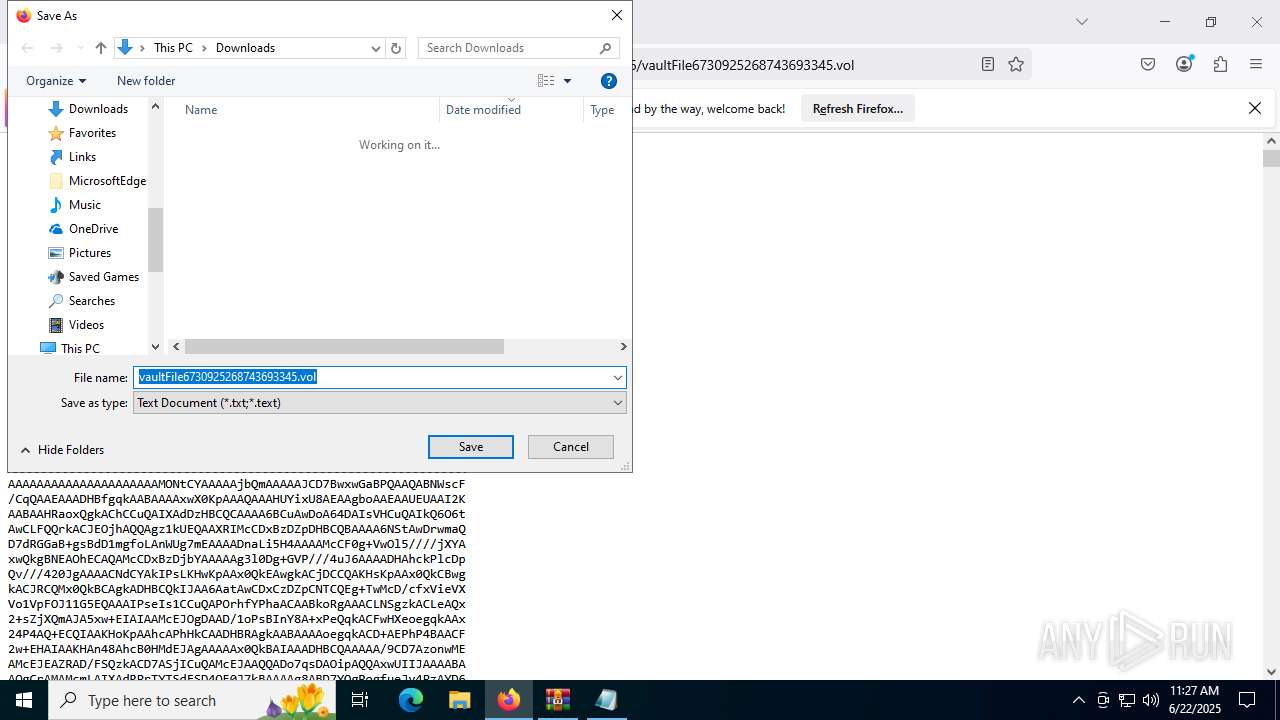This screenshot has height=720, width=1280.
Task: Open the Save as type combo box
Action: click(379, 403)
